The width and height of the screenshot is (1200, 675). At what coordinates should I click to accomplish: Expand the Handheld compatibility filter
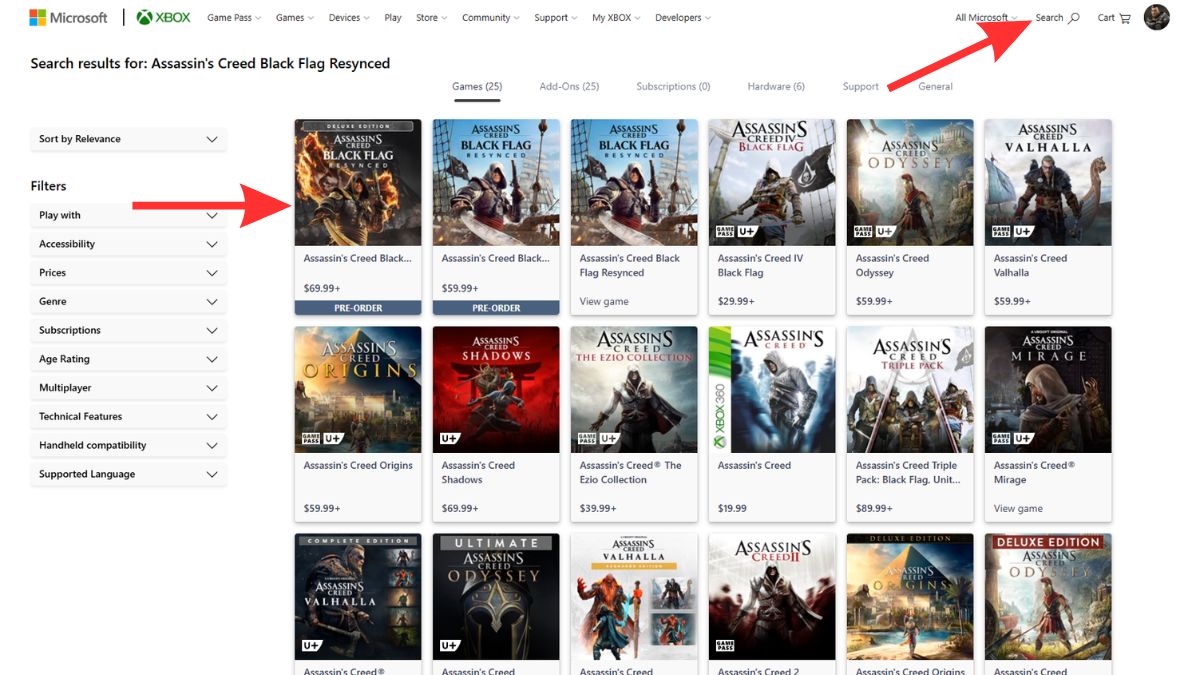(x=128, y=446)
